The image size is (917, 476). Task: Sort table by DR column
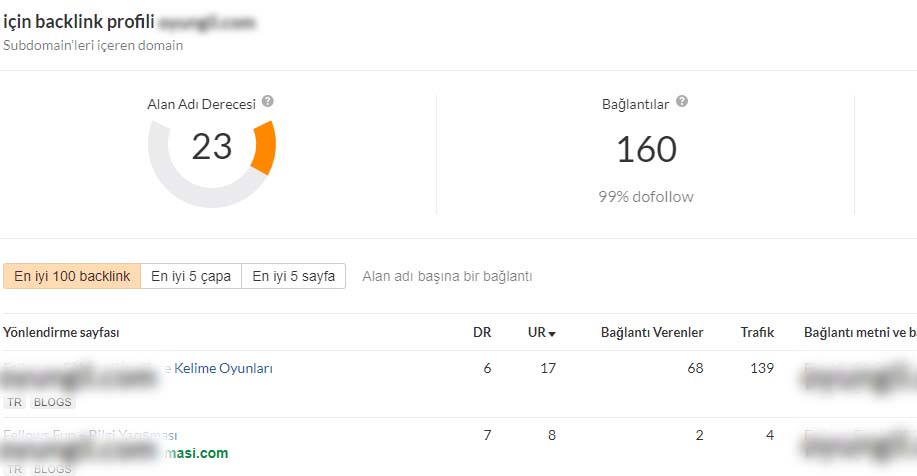click(x=482, y=332)
